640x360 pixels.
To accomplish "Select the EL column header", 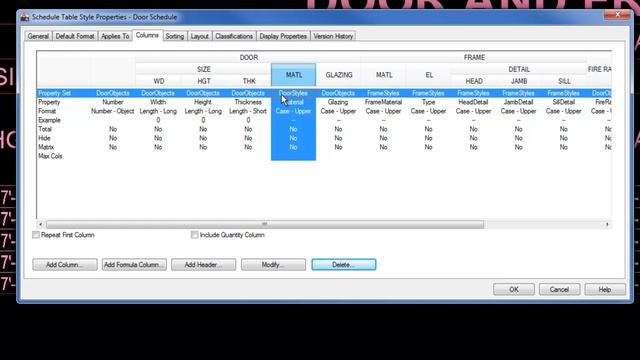I will click(429, 75).
